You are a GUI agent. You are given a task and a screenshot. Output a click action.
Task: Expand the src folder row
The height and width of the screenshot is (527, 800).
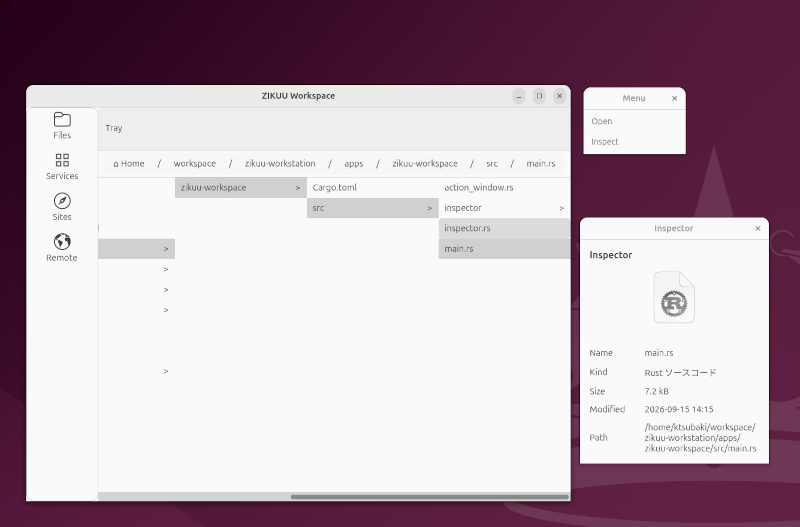coord(372,208)
